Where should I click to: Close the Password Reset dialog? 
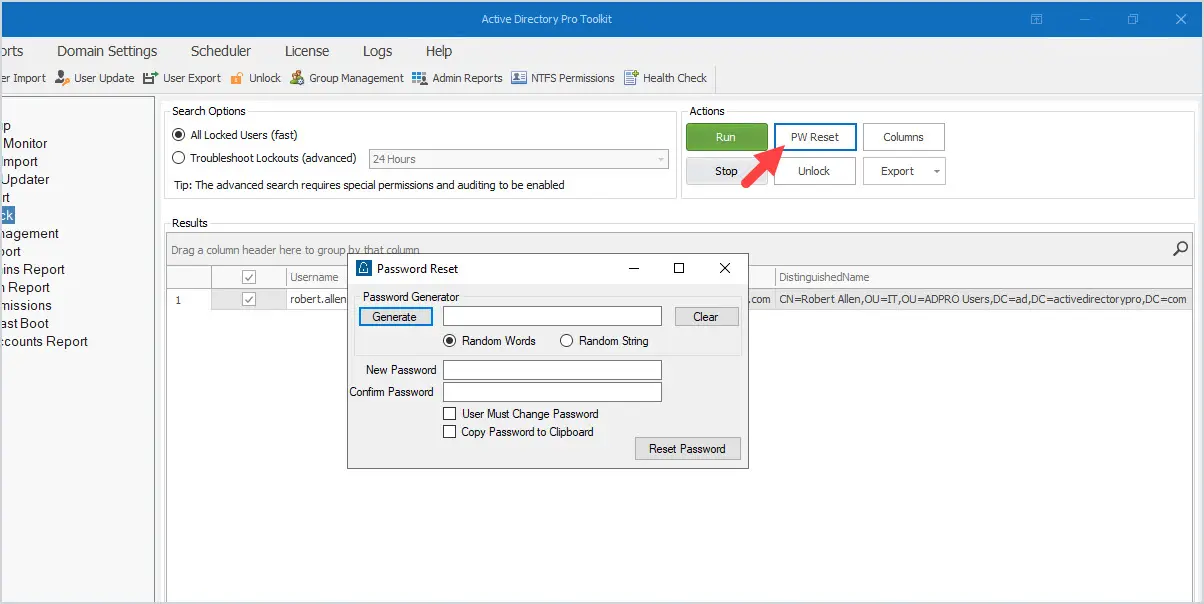pyautogui.click(x=725, y=268)
